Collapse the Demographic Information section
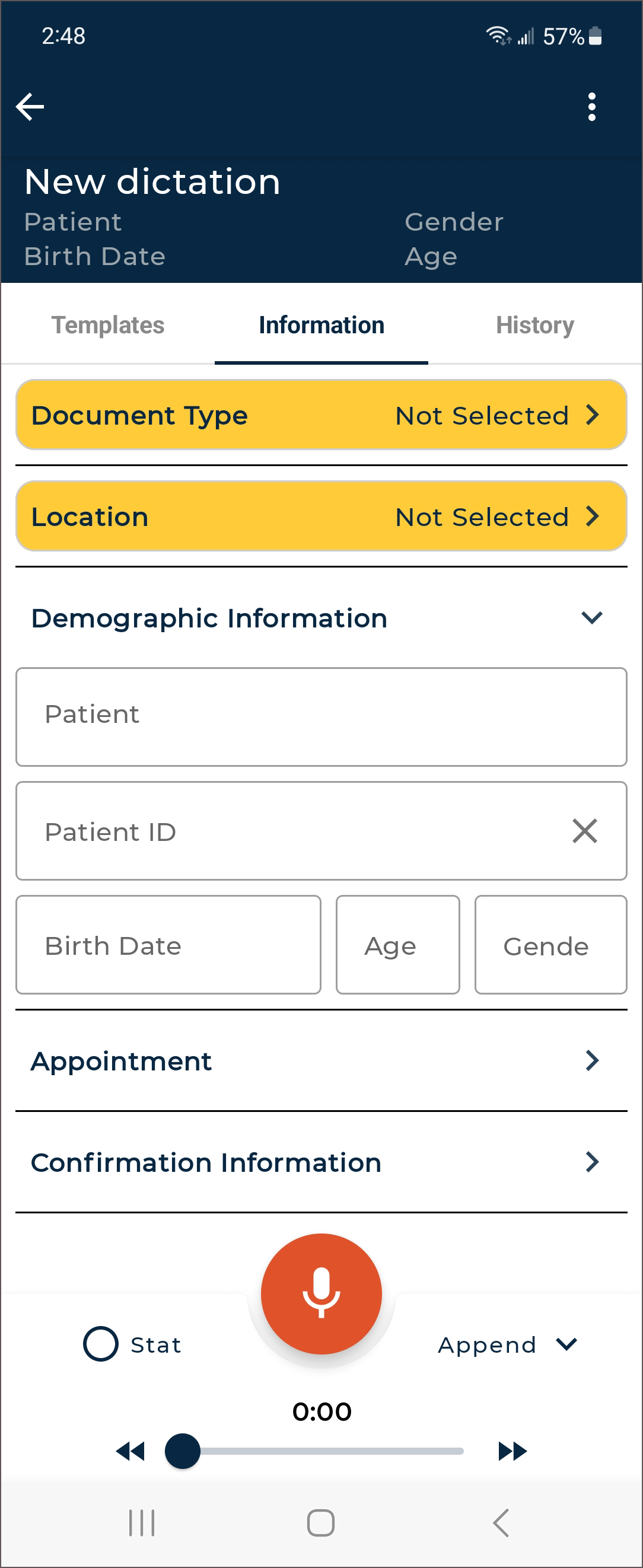Image resolution: width=643 pixels, height=1568 pixels. pos(591,618)
